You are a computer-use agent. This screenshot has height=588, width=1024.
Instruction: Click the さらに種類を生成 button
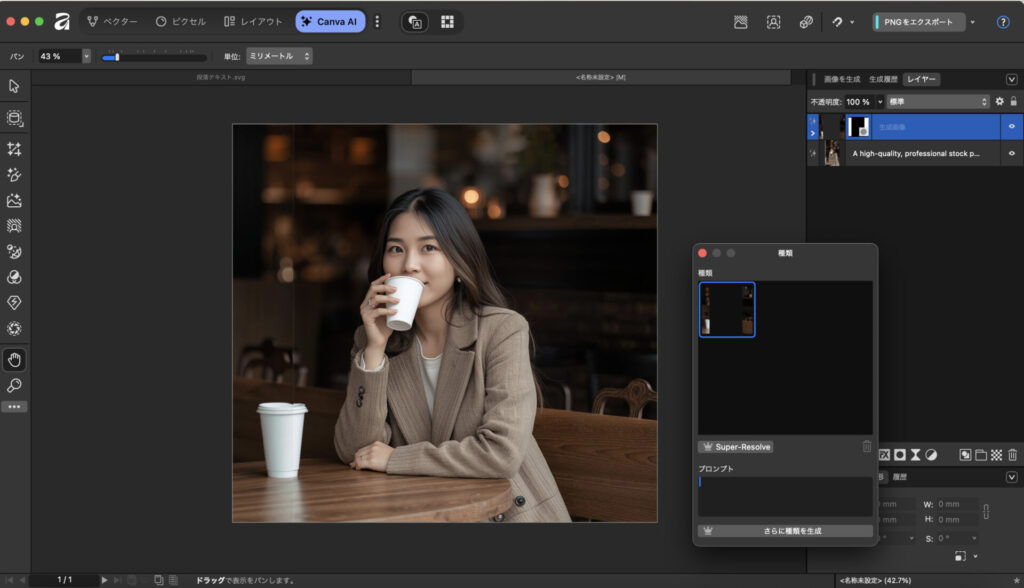click(785, 531)
